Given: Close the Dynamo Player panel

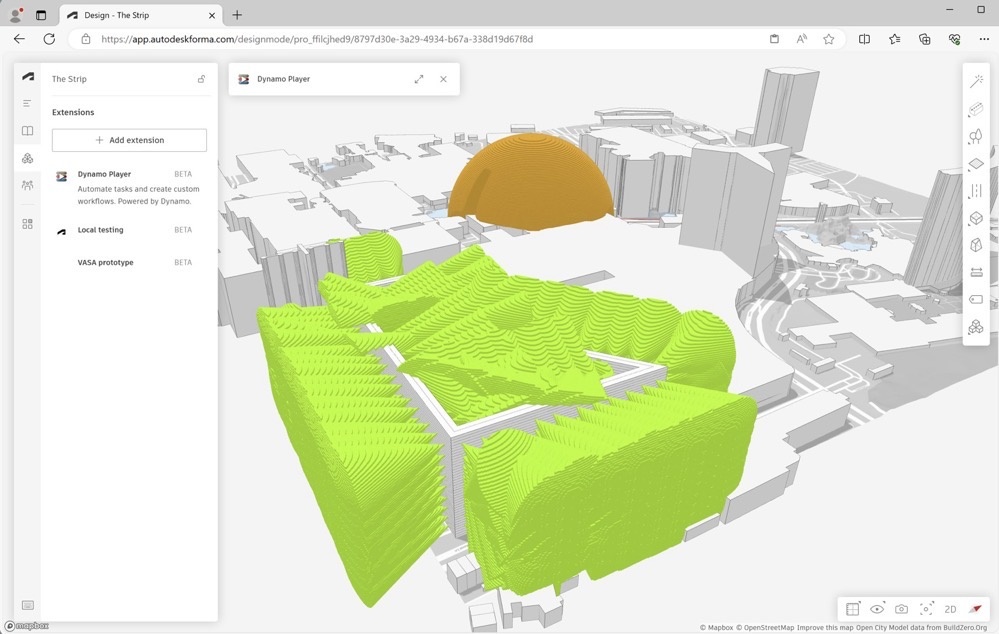Looking at the screenshot, I should click(443, 79).
